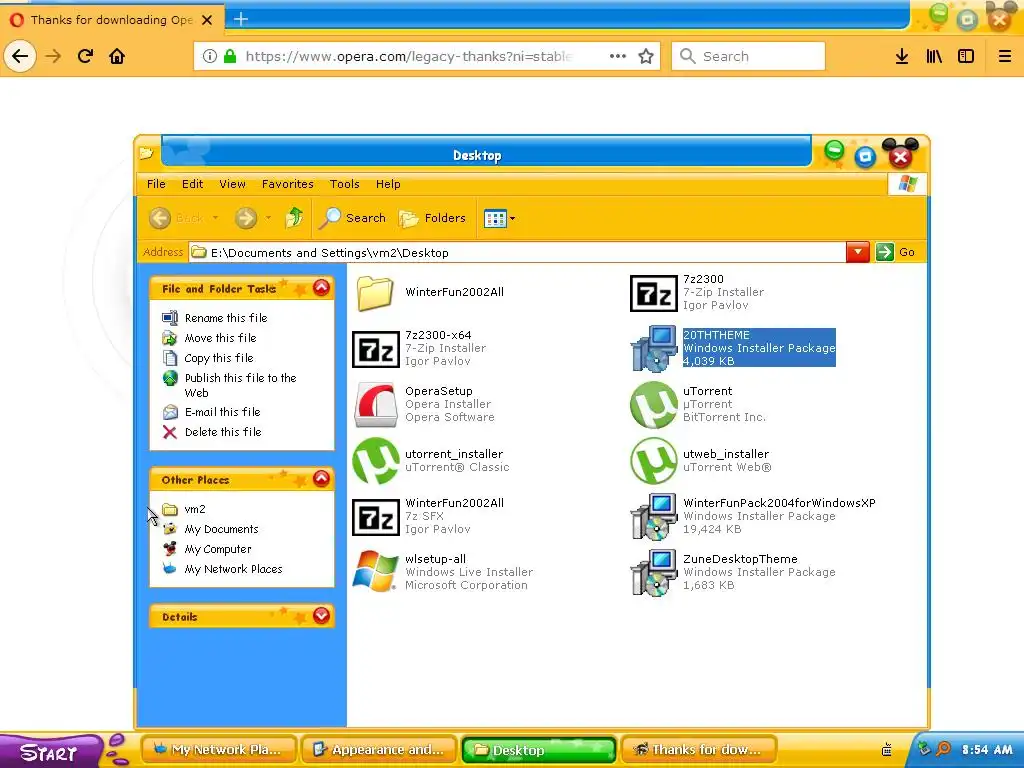
Task: Select the utweb_installer icon
Action: point(653,461)
